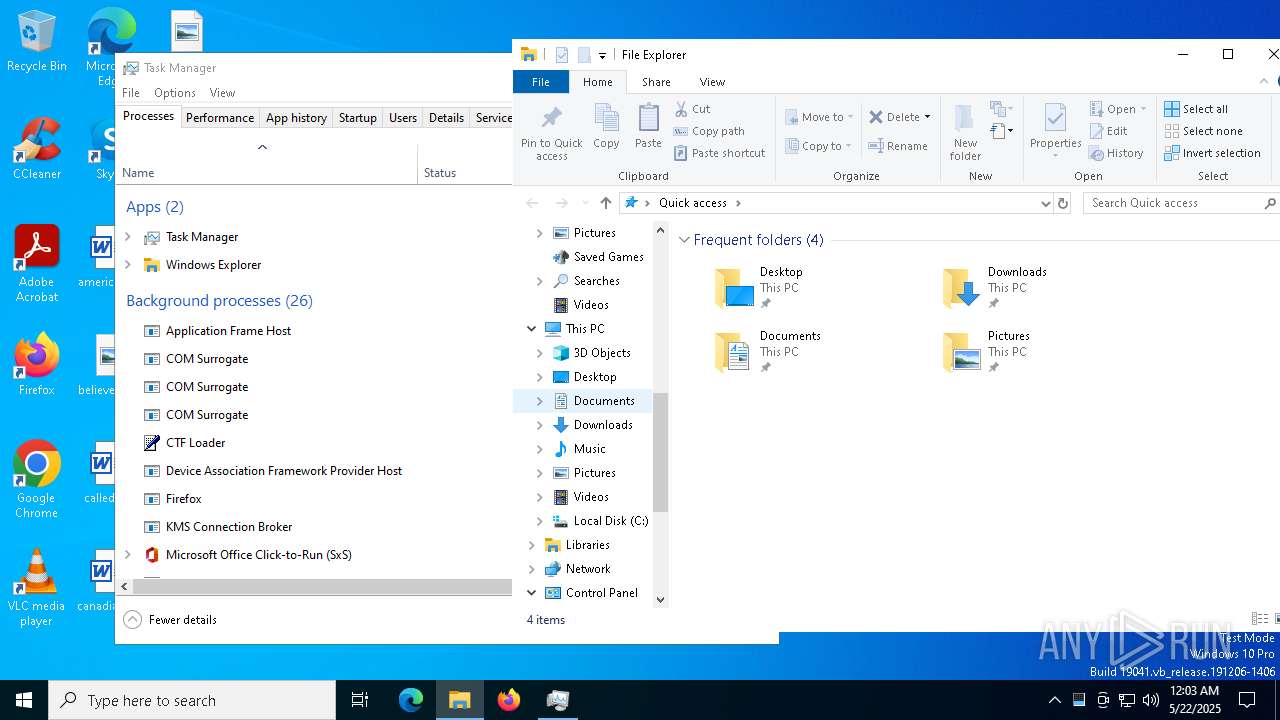Open Delete dropdown arrow
The height and width of the screenshot is (720, 1280).
click(927, 117)
